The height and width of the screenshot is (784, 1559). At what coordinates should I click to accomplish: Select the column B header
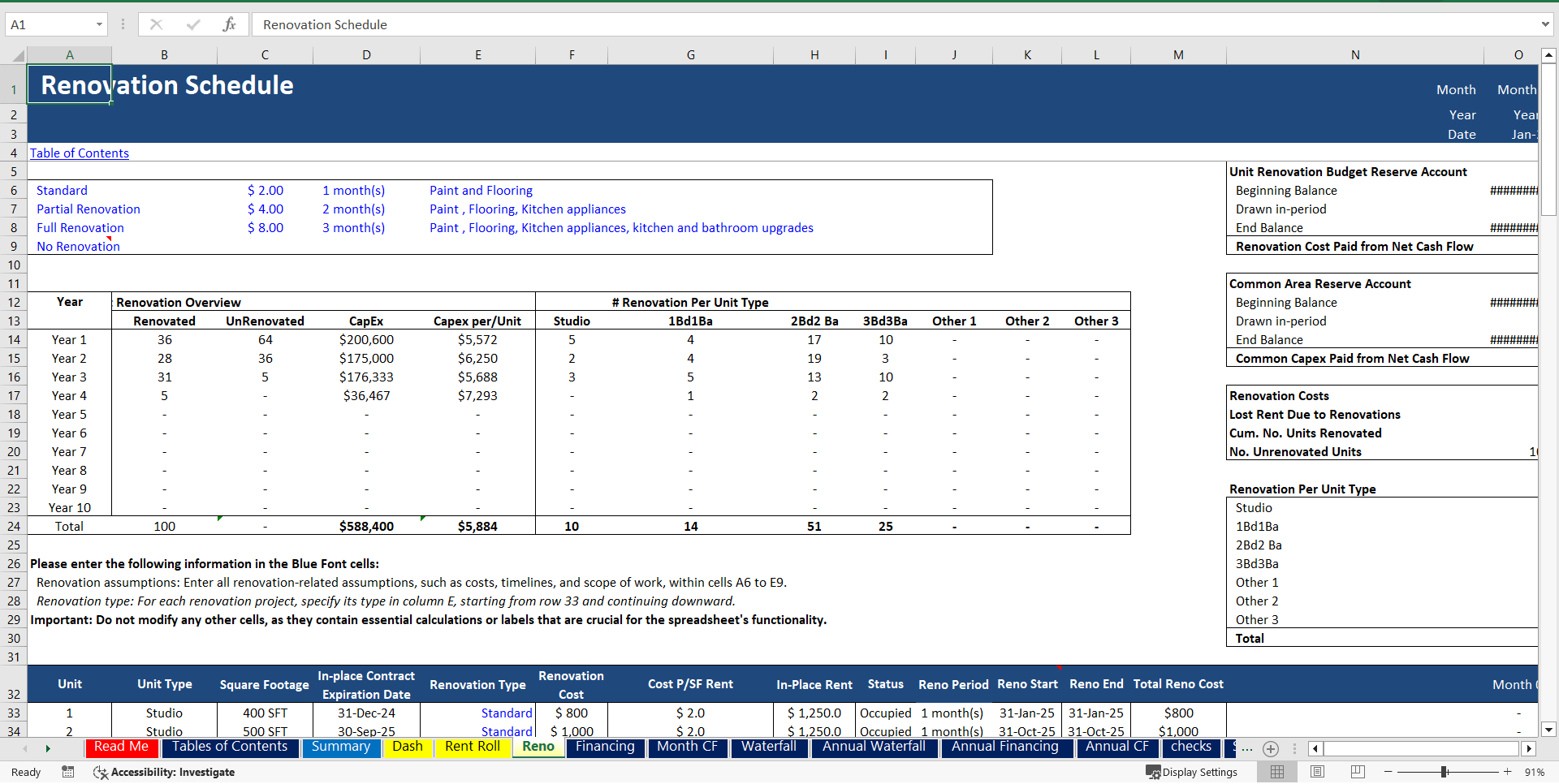point(164,54)
